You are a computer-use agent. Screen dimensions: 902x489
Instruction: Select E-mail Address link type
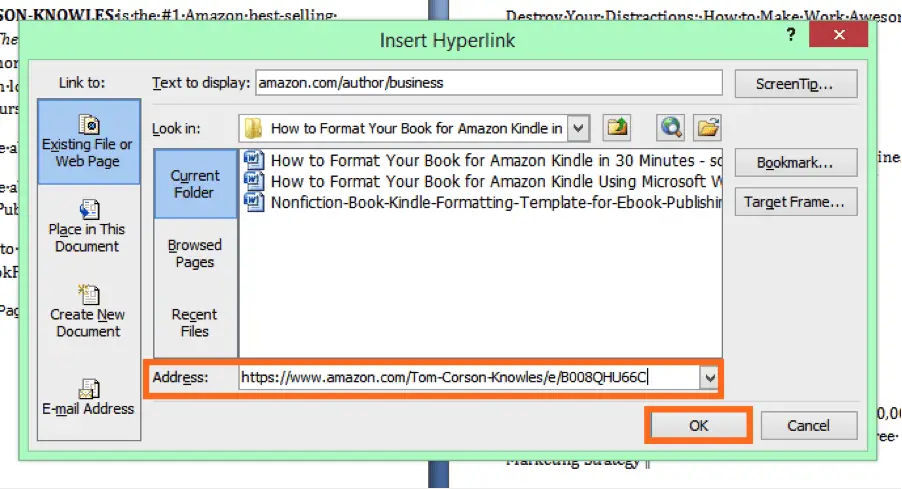click(88, 398)
